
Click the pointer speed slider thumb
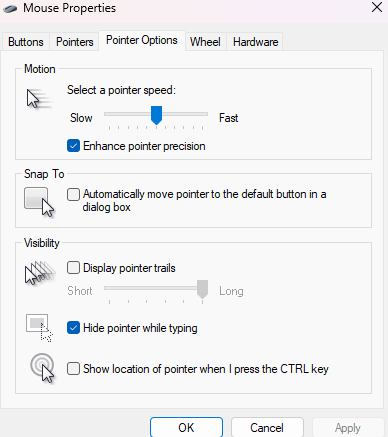pos(156,115)
